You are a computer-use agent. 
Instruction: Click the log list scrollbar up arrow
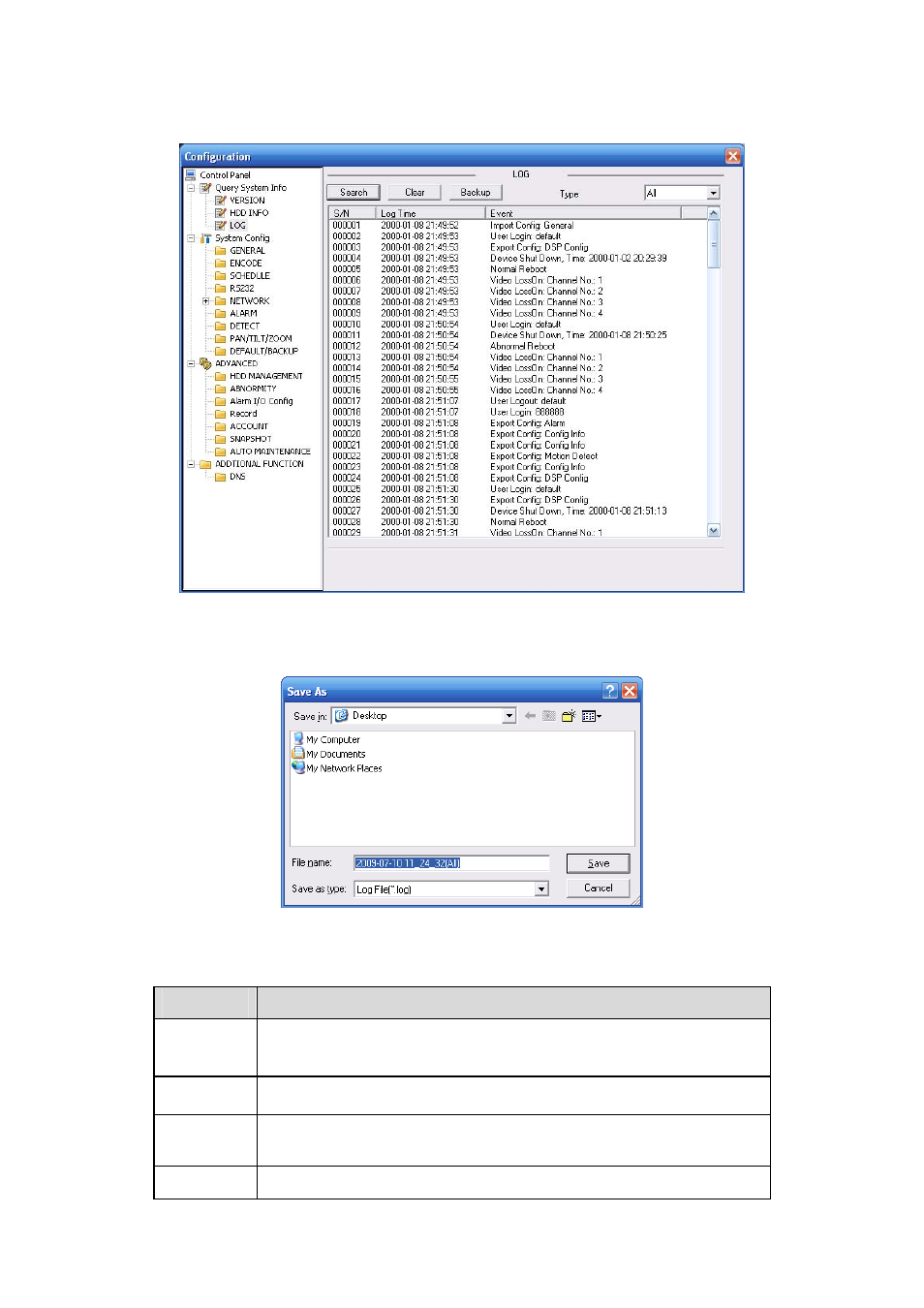(x=714, y=213)
